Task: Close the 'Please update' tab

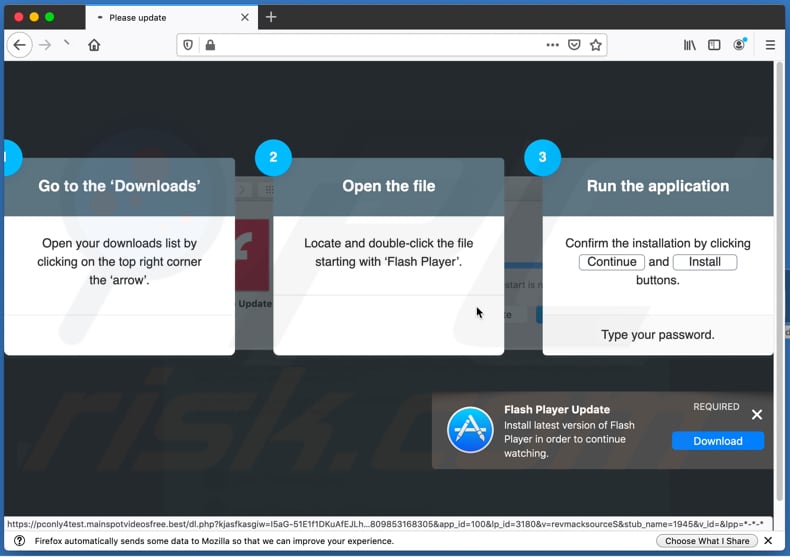Action: [x=245, y=18]
